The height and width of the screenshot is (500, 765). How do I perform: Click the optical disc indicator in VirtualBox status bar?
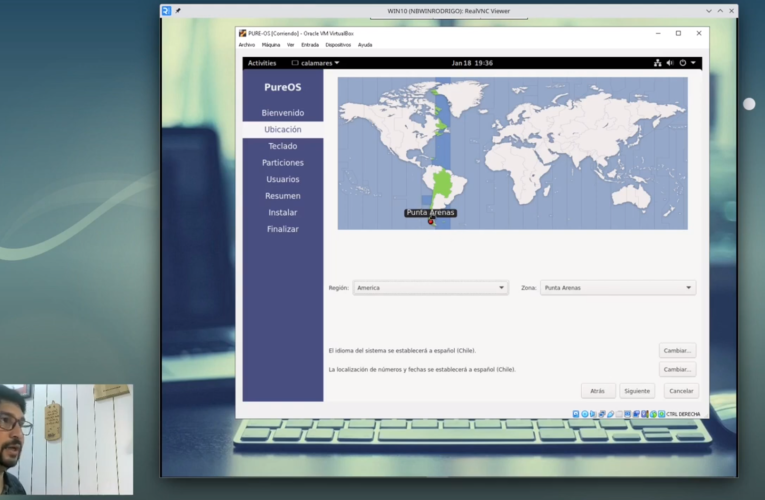coord(584,414)
